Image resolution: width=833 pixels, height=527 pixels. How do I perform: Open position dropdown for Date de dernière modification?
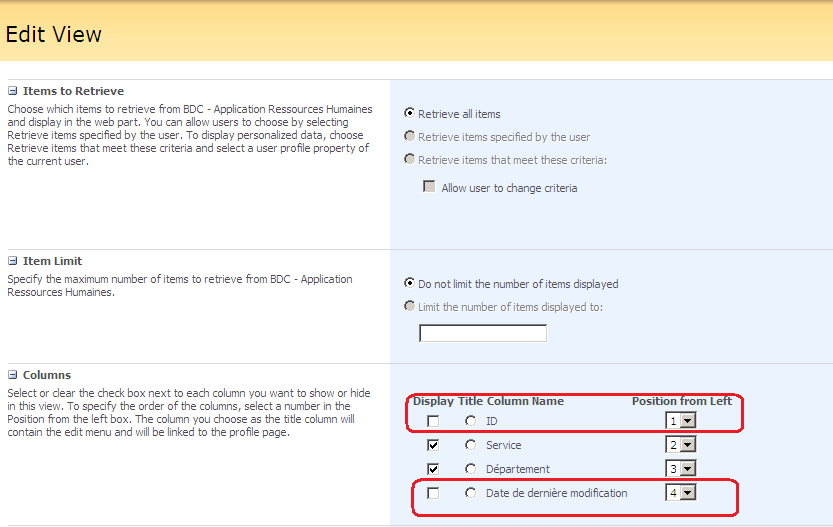[681, 493]
